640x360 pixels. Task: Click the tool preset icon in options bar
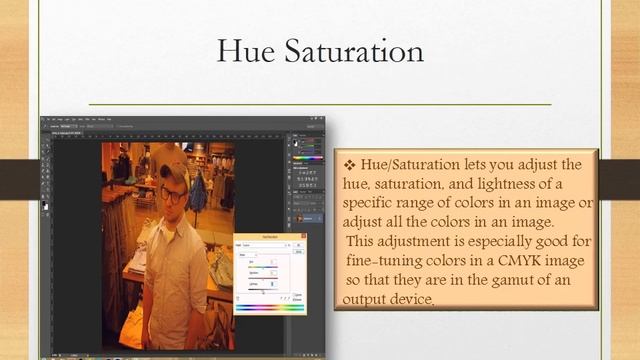[x=44, y=127]
